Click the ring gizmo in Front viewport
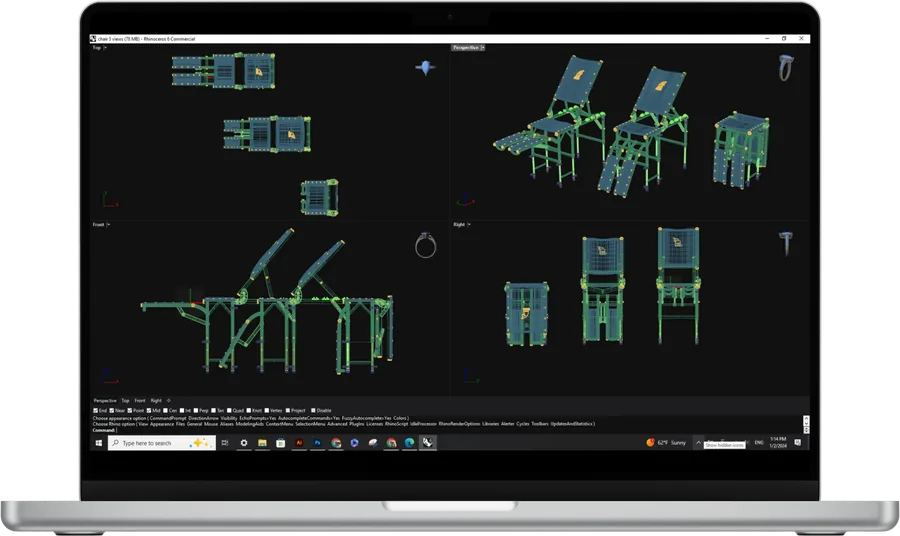 pos(425,246)
